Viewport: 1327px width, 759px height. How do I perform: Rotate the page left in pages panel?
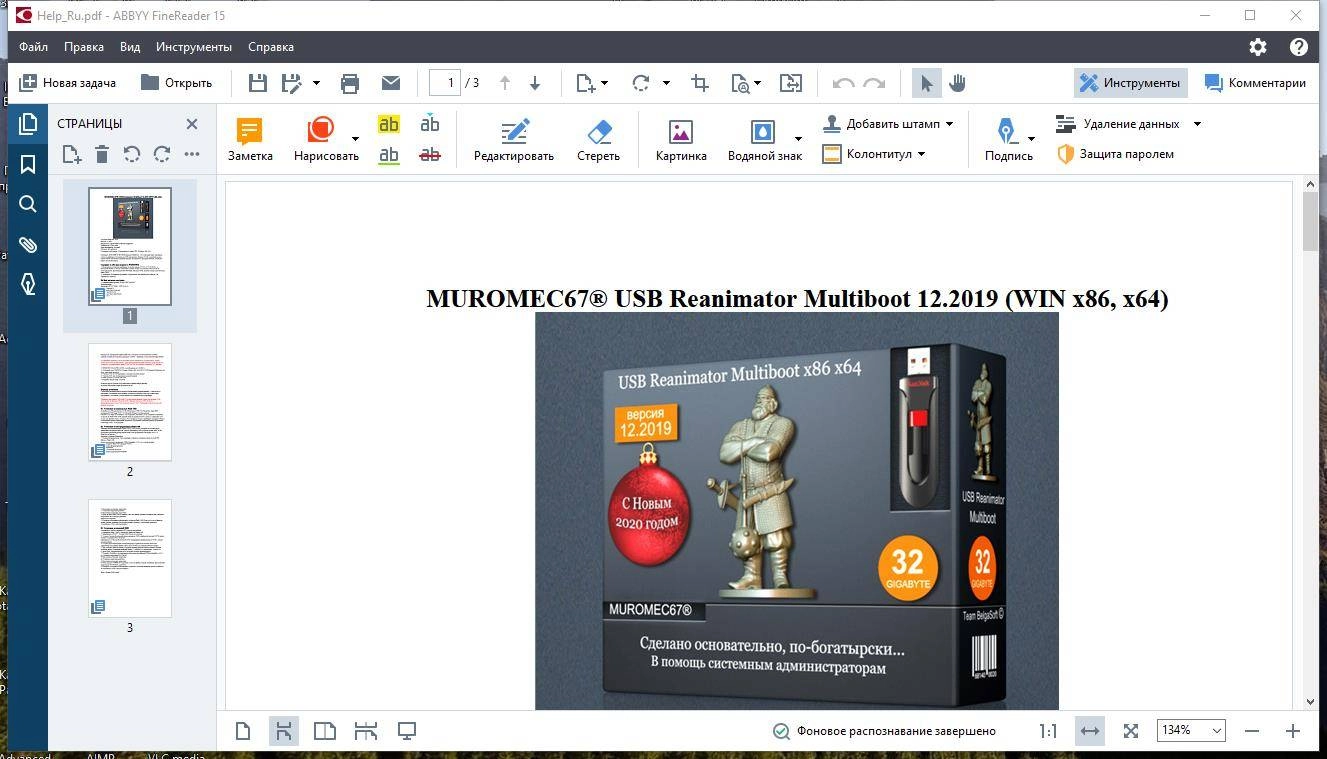click(132, 154)
